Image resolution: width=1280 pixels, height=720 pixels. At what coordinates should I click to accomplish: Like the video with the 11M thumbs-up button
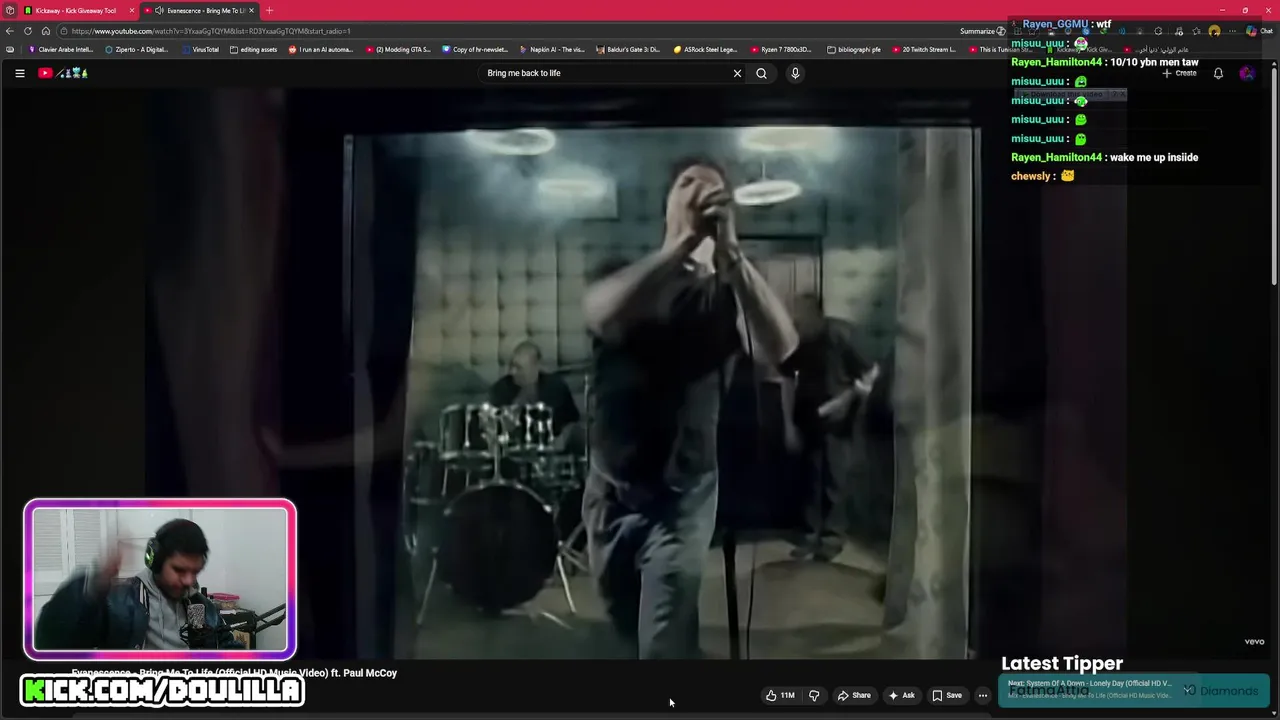click(x=780, y=695)
